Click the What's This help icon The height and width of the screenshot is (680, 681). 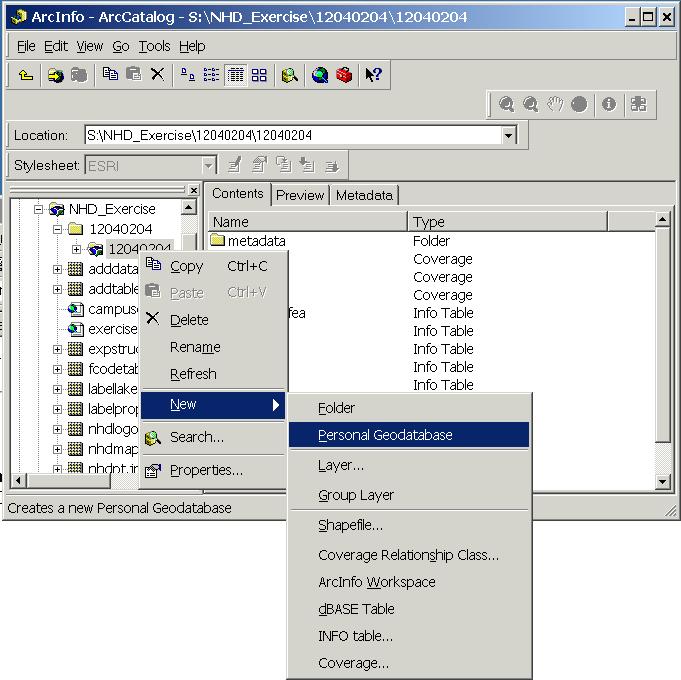coord(373,75)
